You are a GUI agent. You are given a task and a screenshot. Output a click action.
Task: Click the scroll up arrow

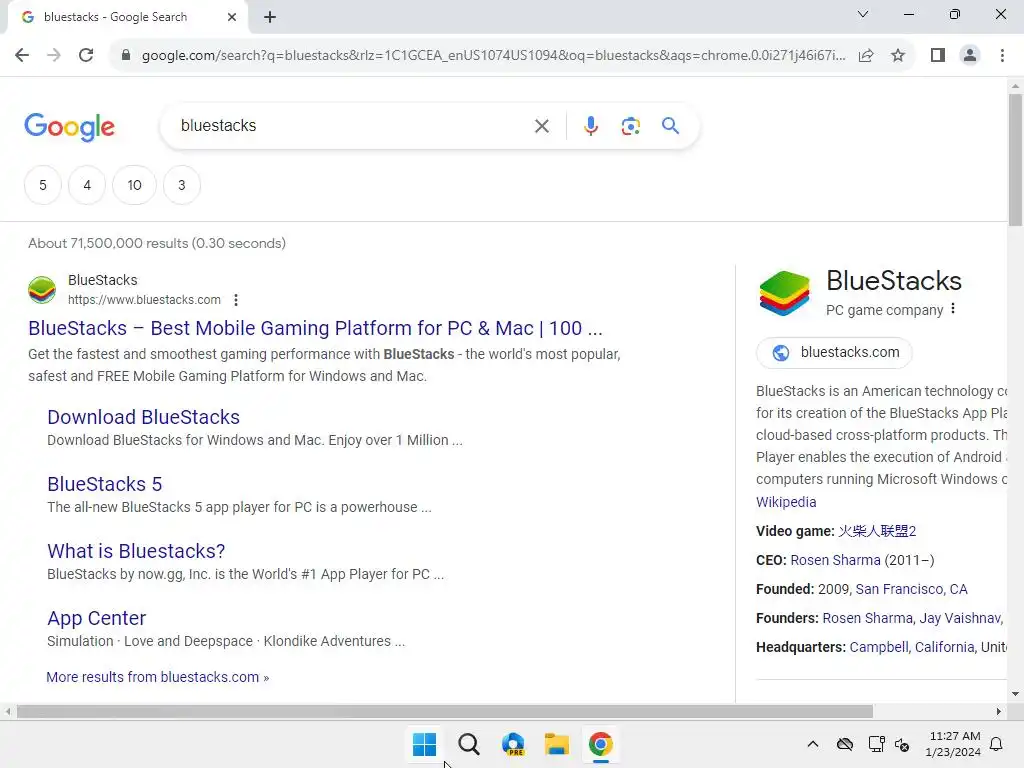pos(1016,86)
